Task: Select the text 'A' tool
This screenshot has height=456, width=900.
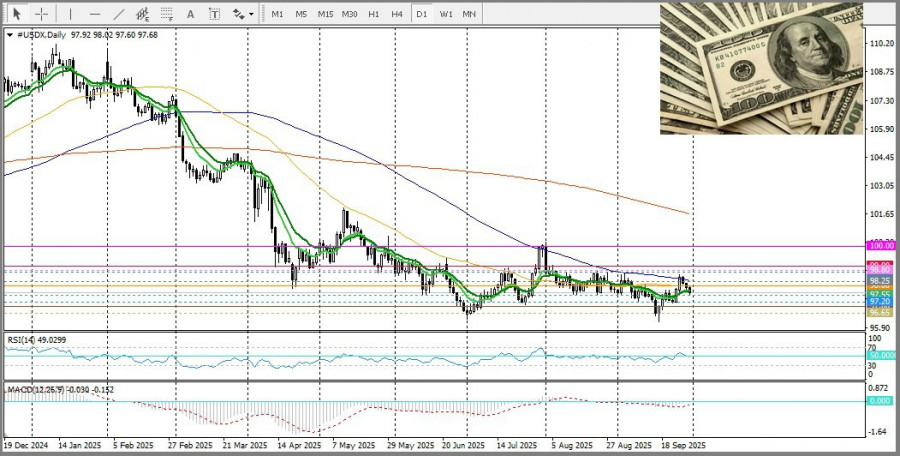Action: click(x=191, y=14)
